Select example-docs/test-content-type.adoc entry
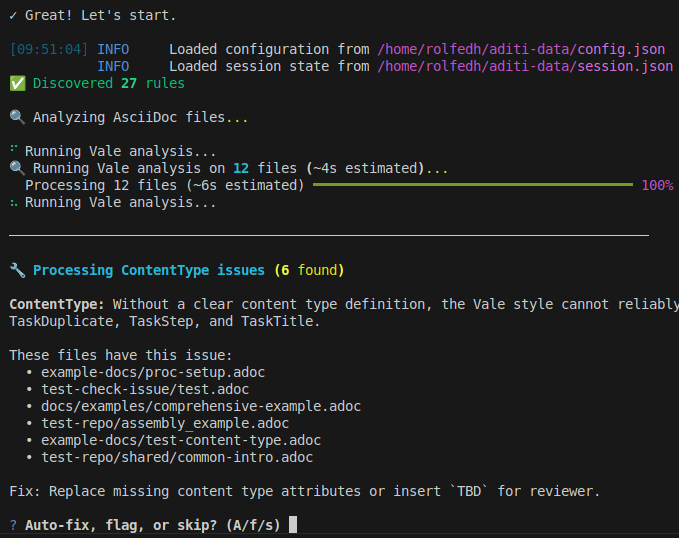Screen dimensions: 679x538 click(x=181, y=441)
